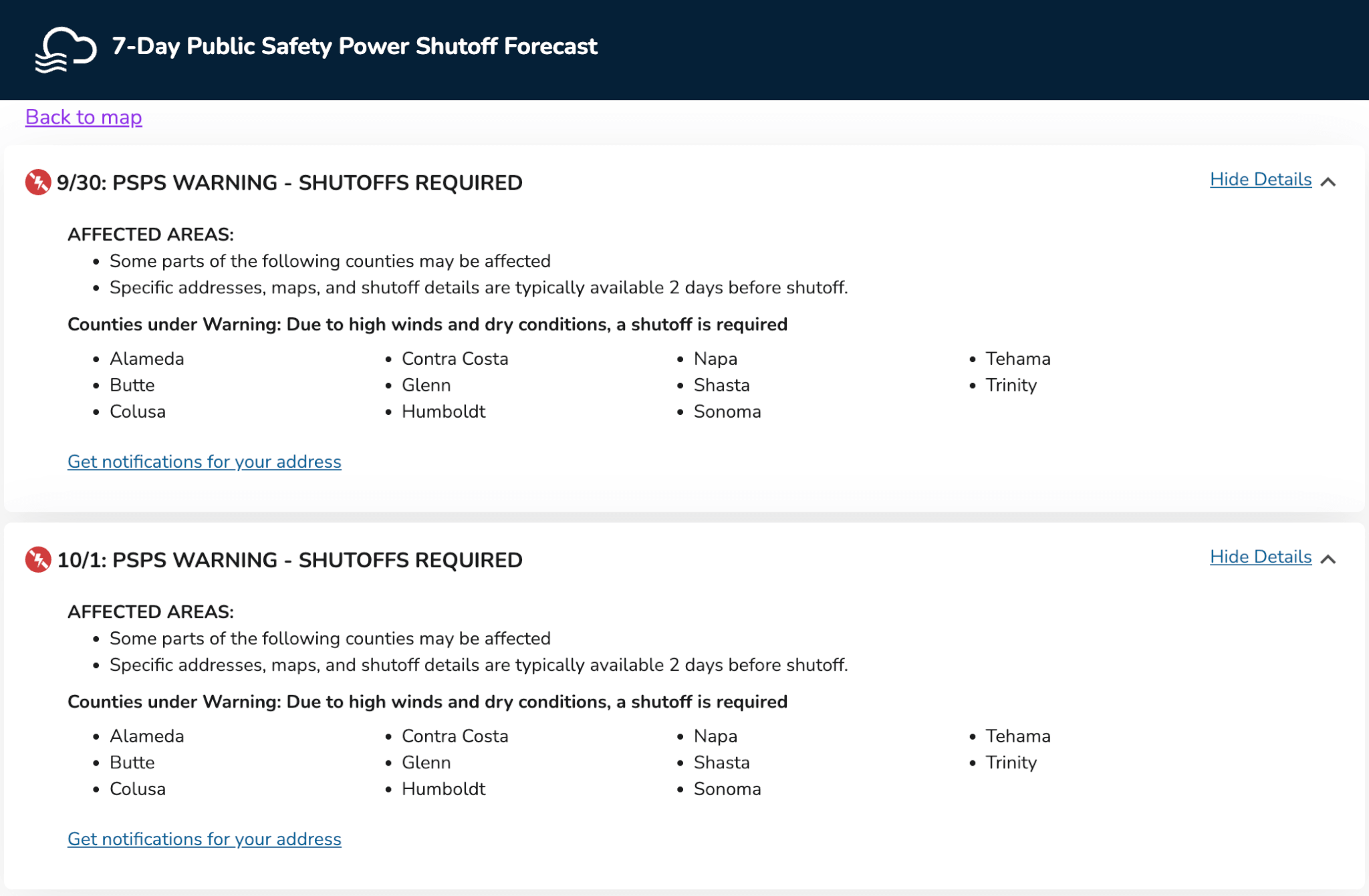The width and height of the screenshot is (1369, 896).
Task: Hide Details for the 9/30 warning
Action: pyautogui.click(x=1261, y=180)
